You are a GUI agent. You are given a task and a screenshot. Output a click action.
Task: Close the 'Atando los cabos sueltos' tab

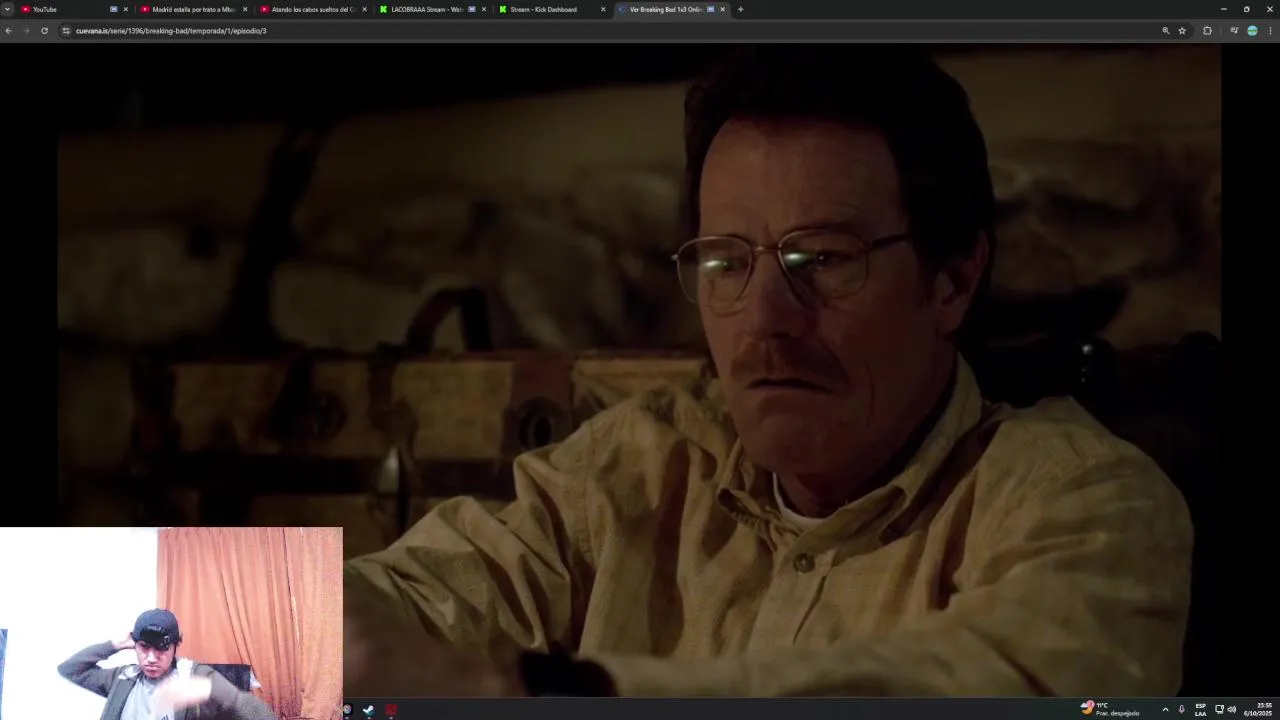pyautogui.click(x=364, y=9)
